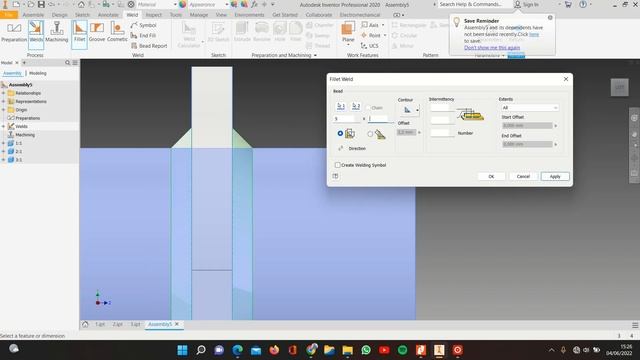Expand the 1:1 component node
Viewport: 640px width, 360px height.
[4, 143]
